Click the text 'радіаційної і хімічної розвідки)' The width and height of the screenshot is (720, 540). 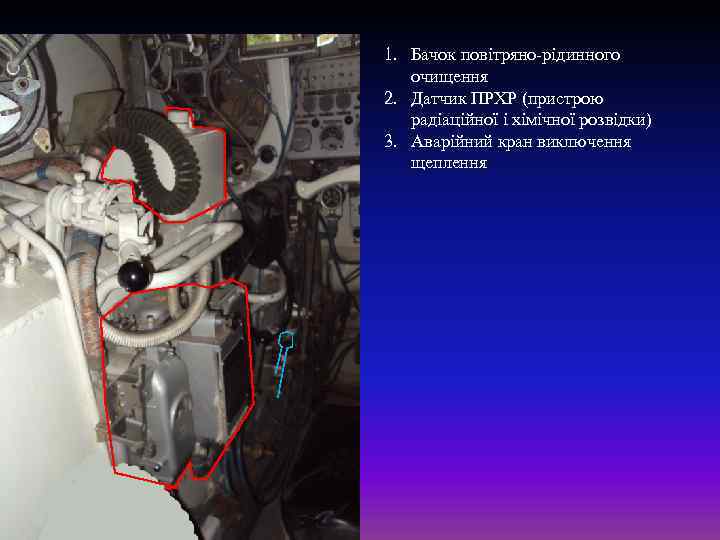click(x=531, y=120)
